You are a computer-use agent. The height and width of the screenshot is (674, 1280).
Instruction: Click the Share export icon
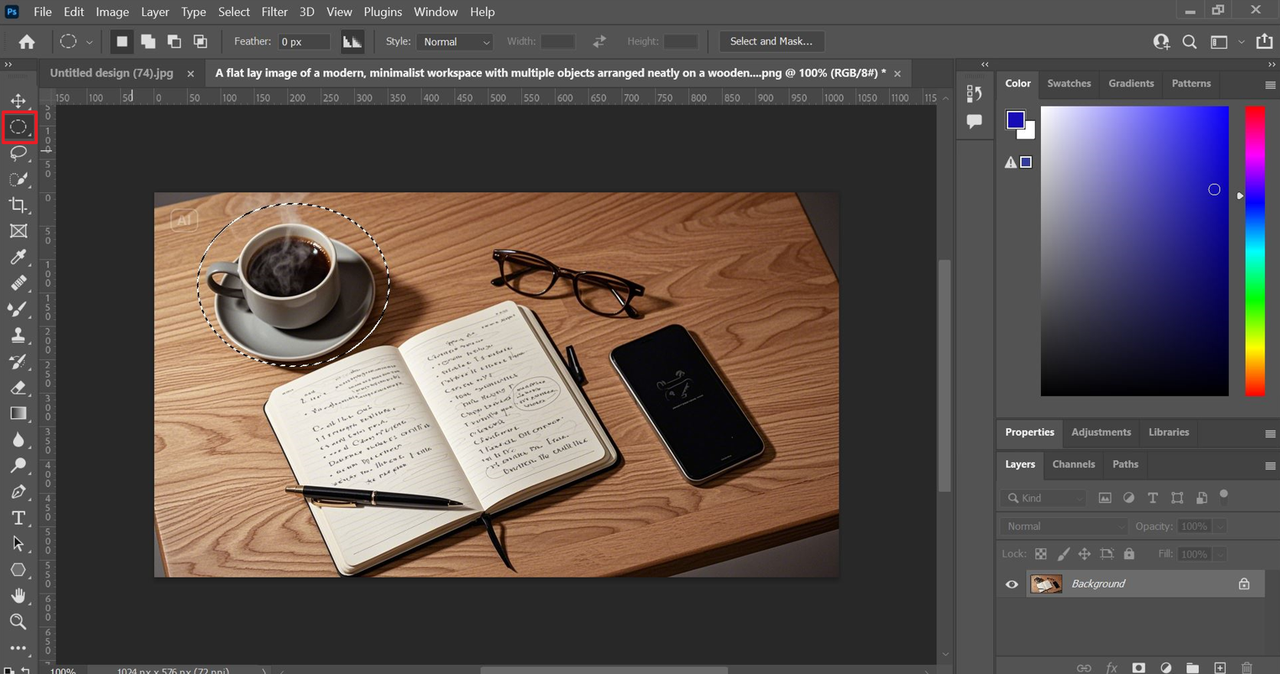(1266, 41)
